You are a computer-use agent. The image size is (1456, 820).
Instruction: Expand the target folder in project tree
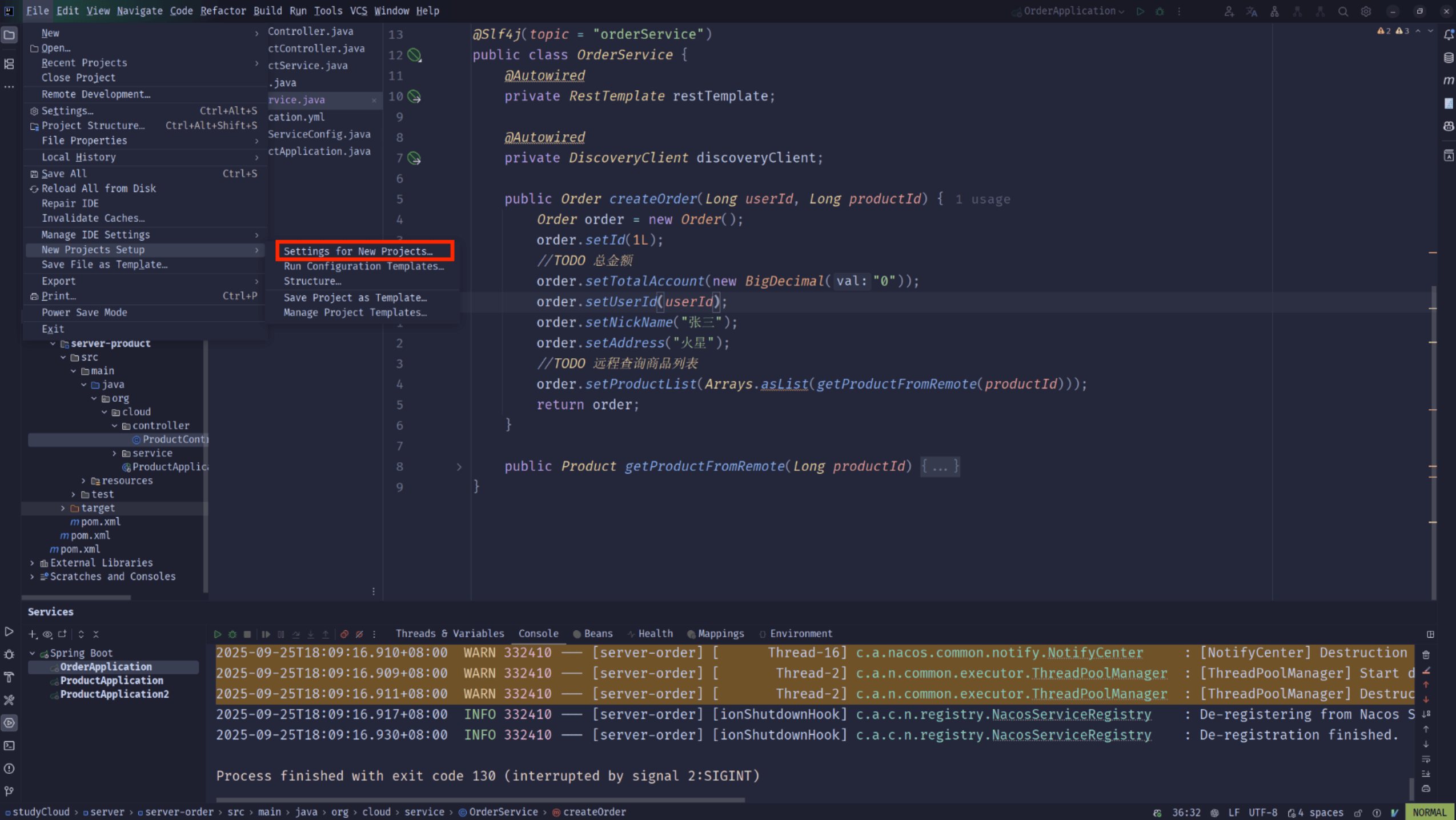[63, 508]
